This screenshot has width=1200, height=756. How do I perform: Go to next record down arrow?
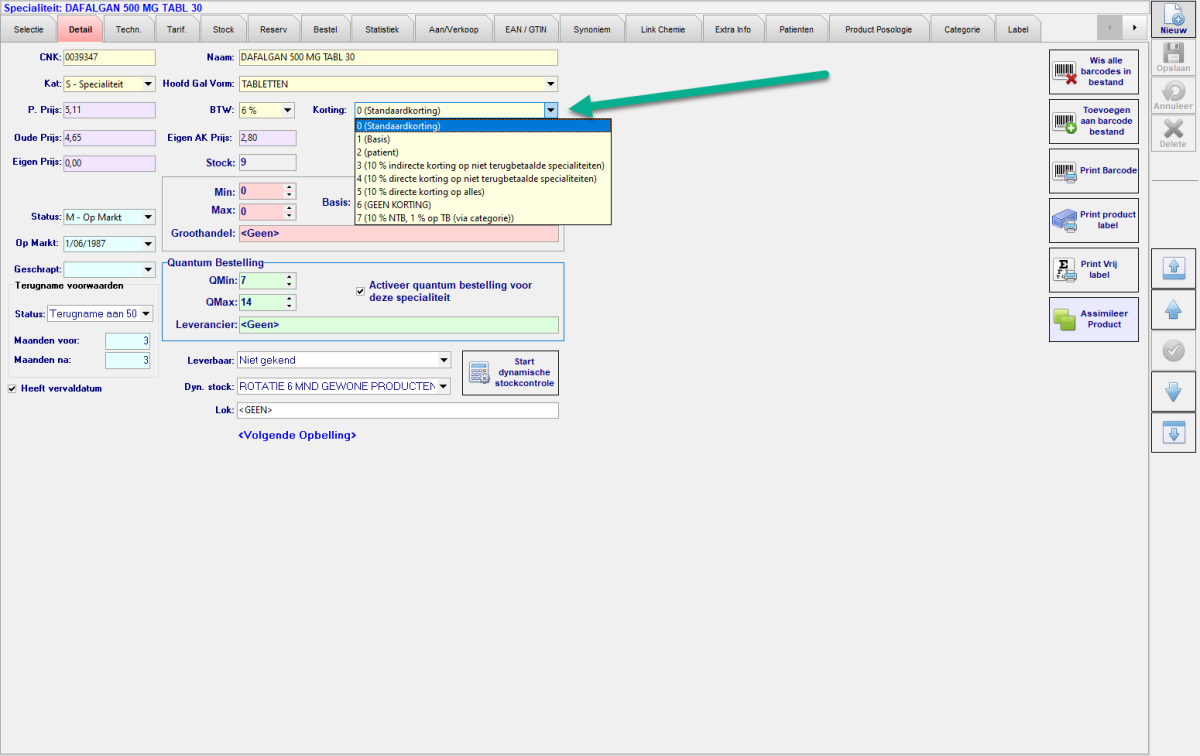pos(1173,392)
